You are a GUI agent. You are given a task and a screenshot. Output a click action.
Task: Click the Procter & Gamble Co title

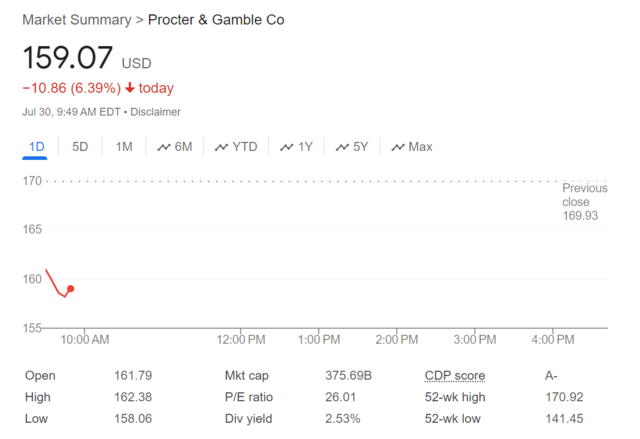click(216, 20)
